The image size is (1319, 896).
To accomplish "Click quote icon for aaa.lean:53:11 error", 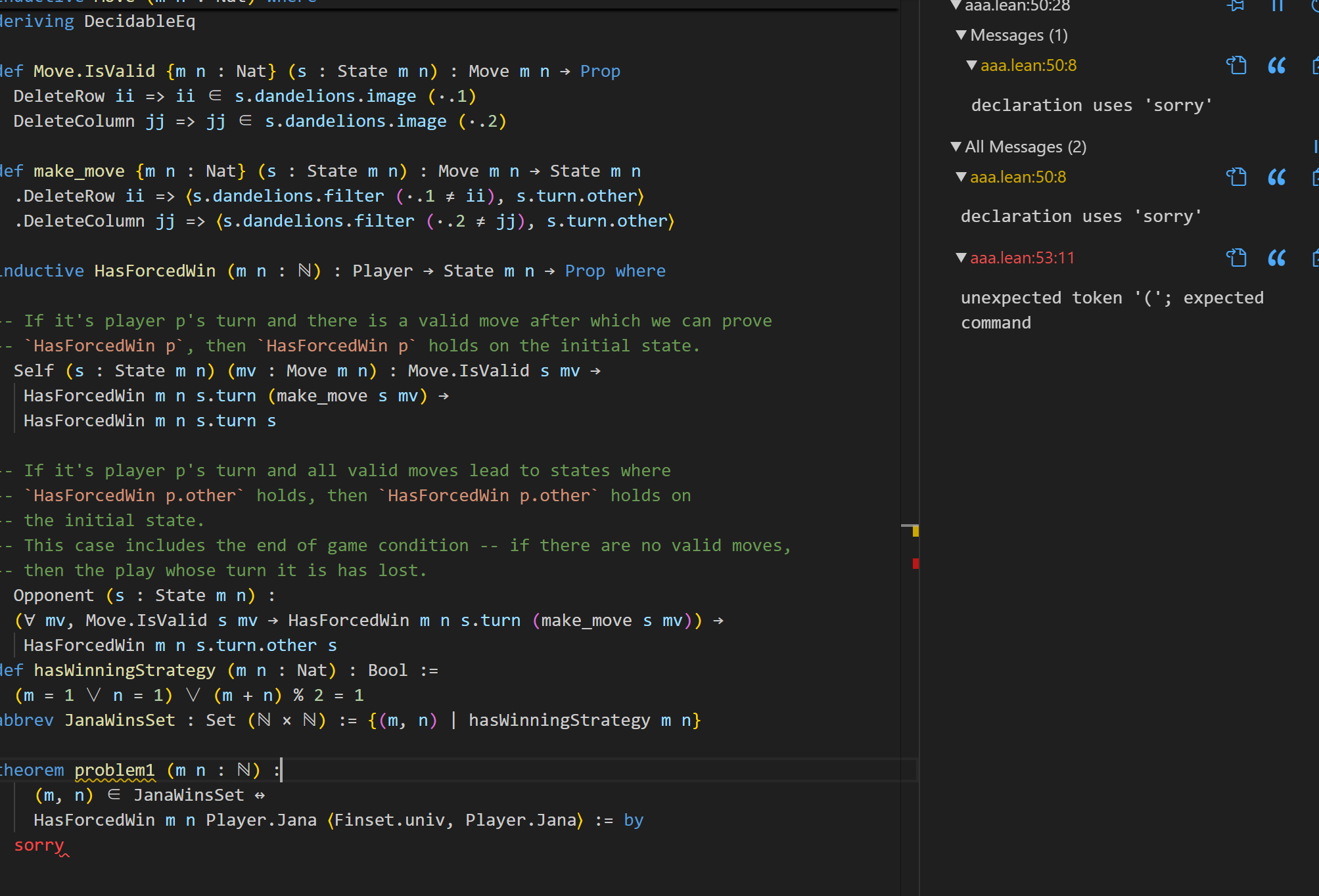I will click(x=1277, y=258).
